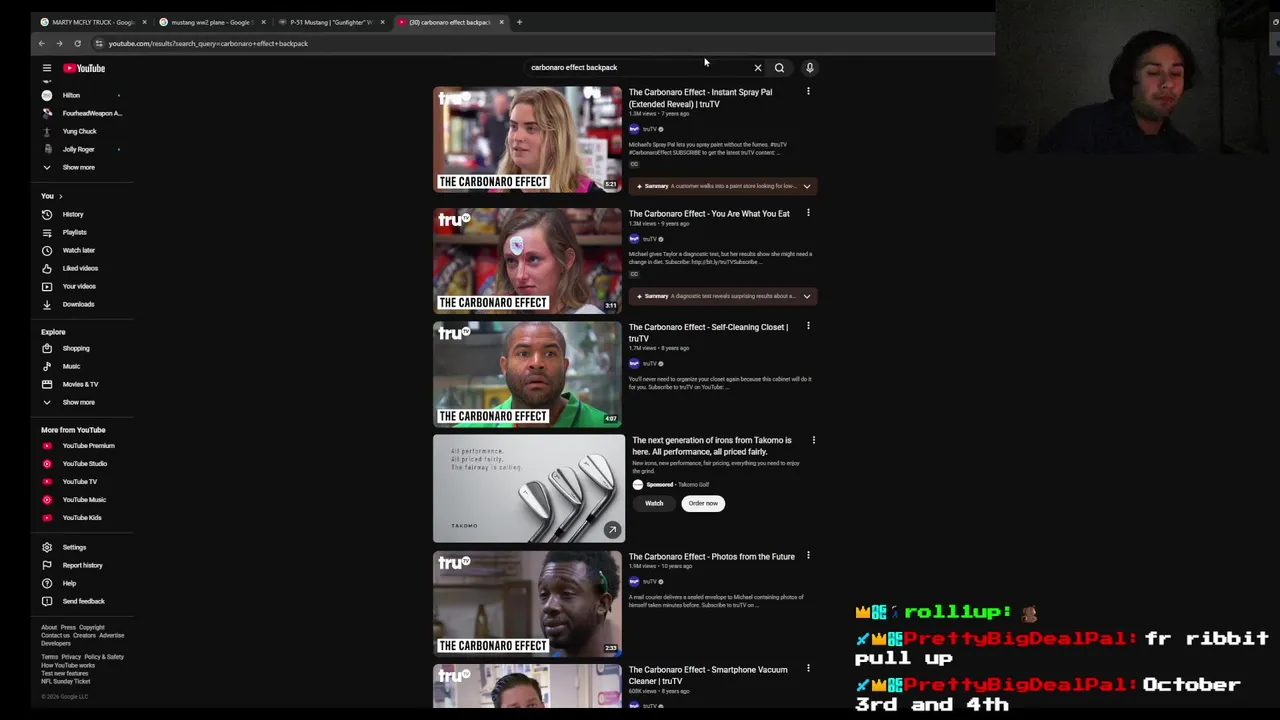Open more options for You Are What You Eat
This screenshot has height=720, width=1280.
[x=808, y=213]
